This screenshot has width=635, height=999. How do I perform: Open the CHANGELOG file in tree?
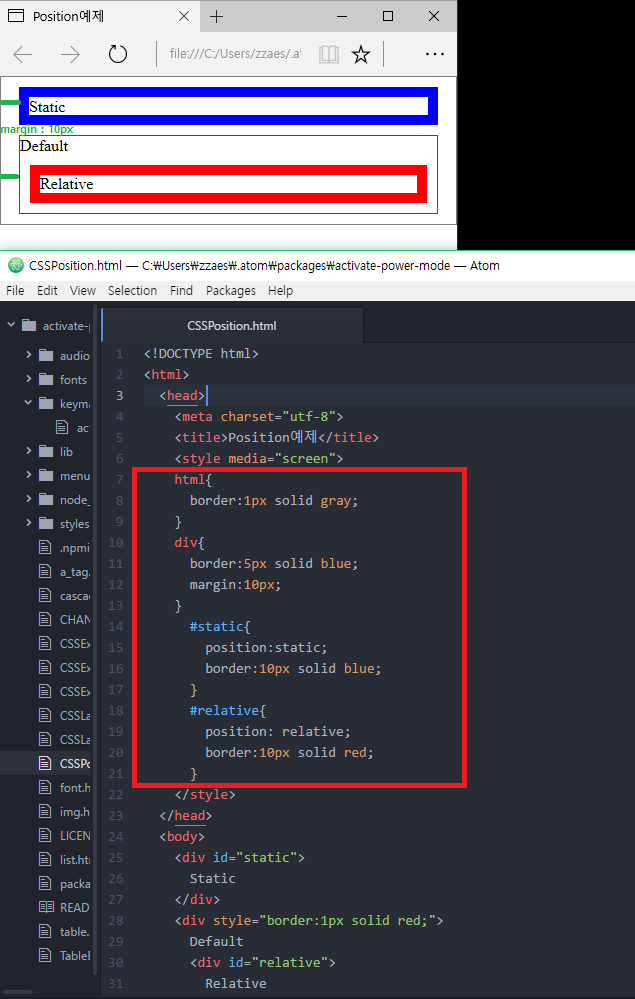coord(64,619)
